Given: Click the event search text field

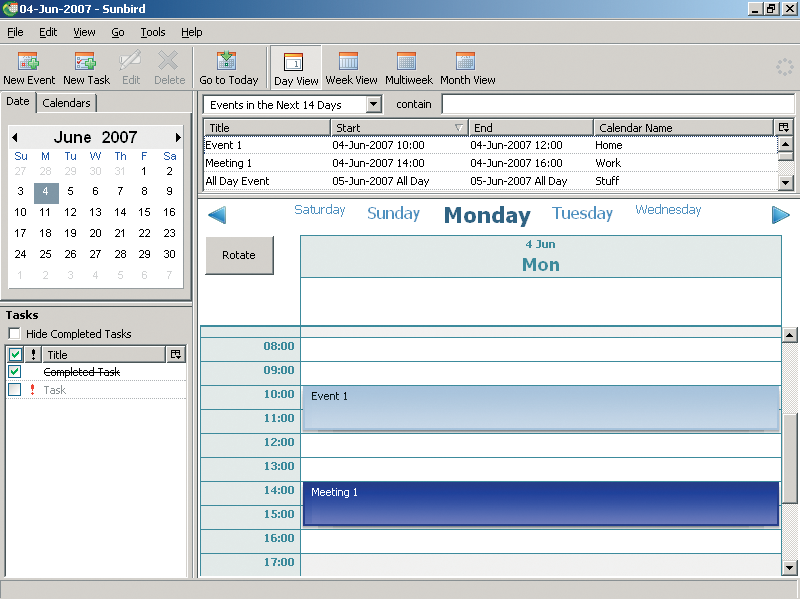Looking at the screenshot, I should tap(617, 104).
